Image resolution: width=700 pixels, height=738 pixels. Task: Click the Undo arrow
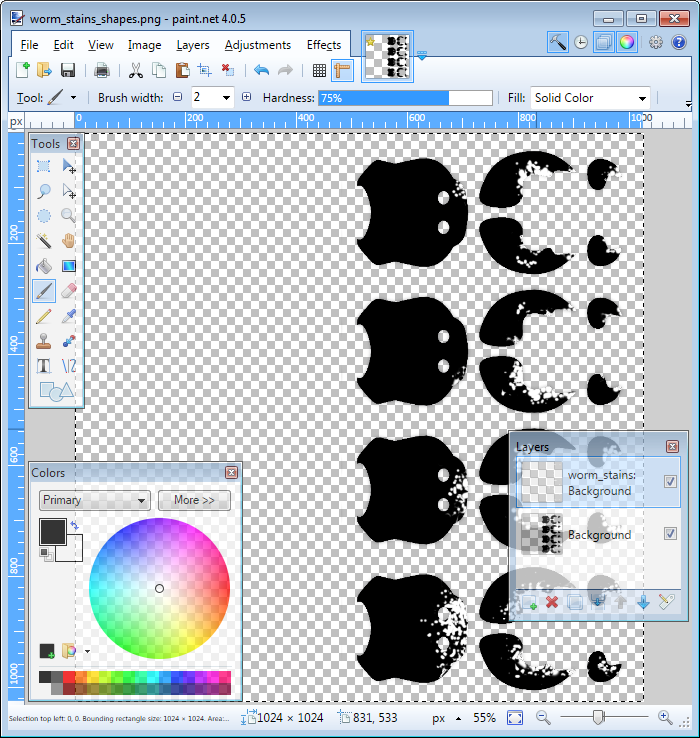click(x=261, y=70)
